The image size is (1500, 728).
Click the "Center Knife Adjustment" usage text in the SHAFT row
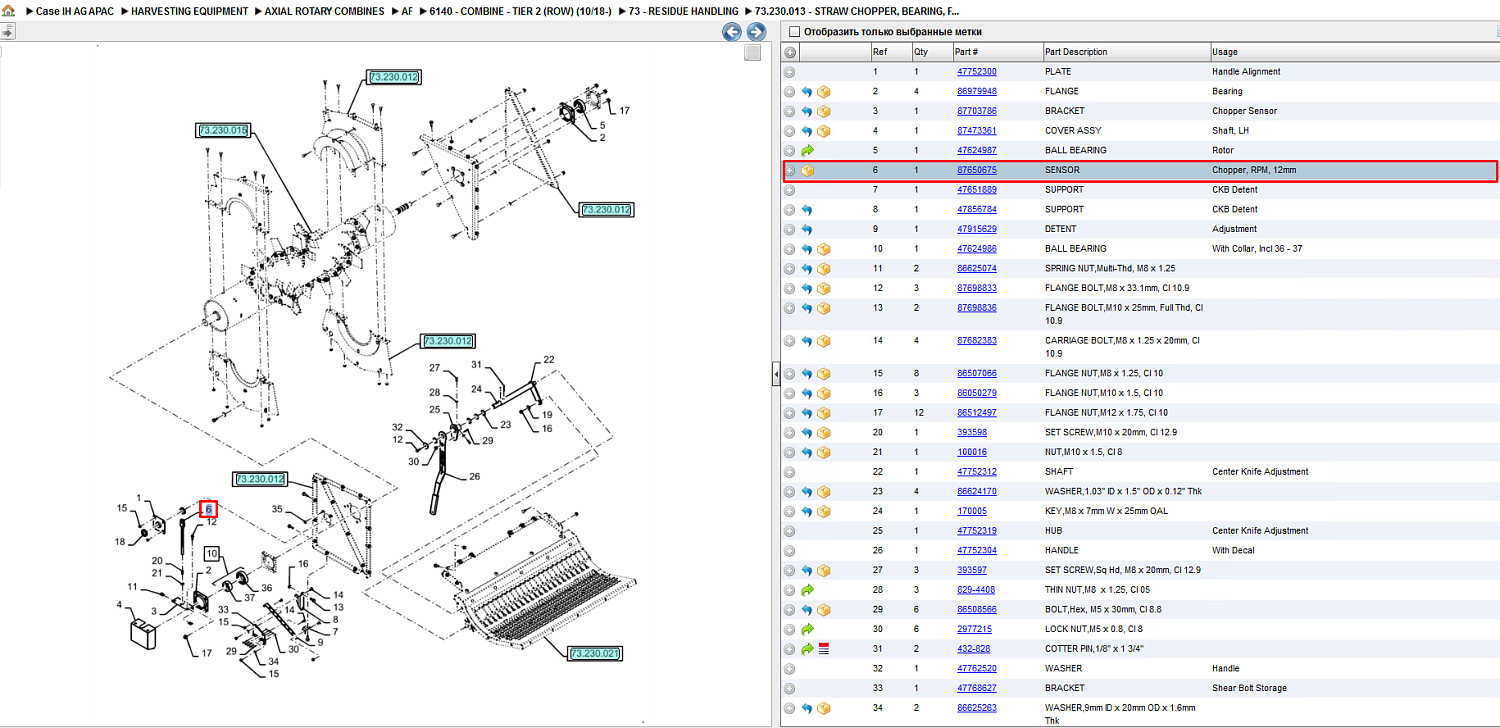coord(1260,472)
